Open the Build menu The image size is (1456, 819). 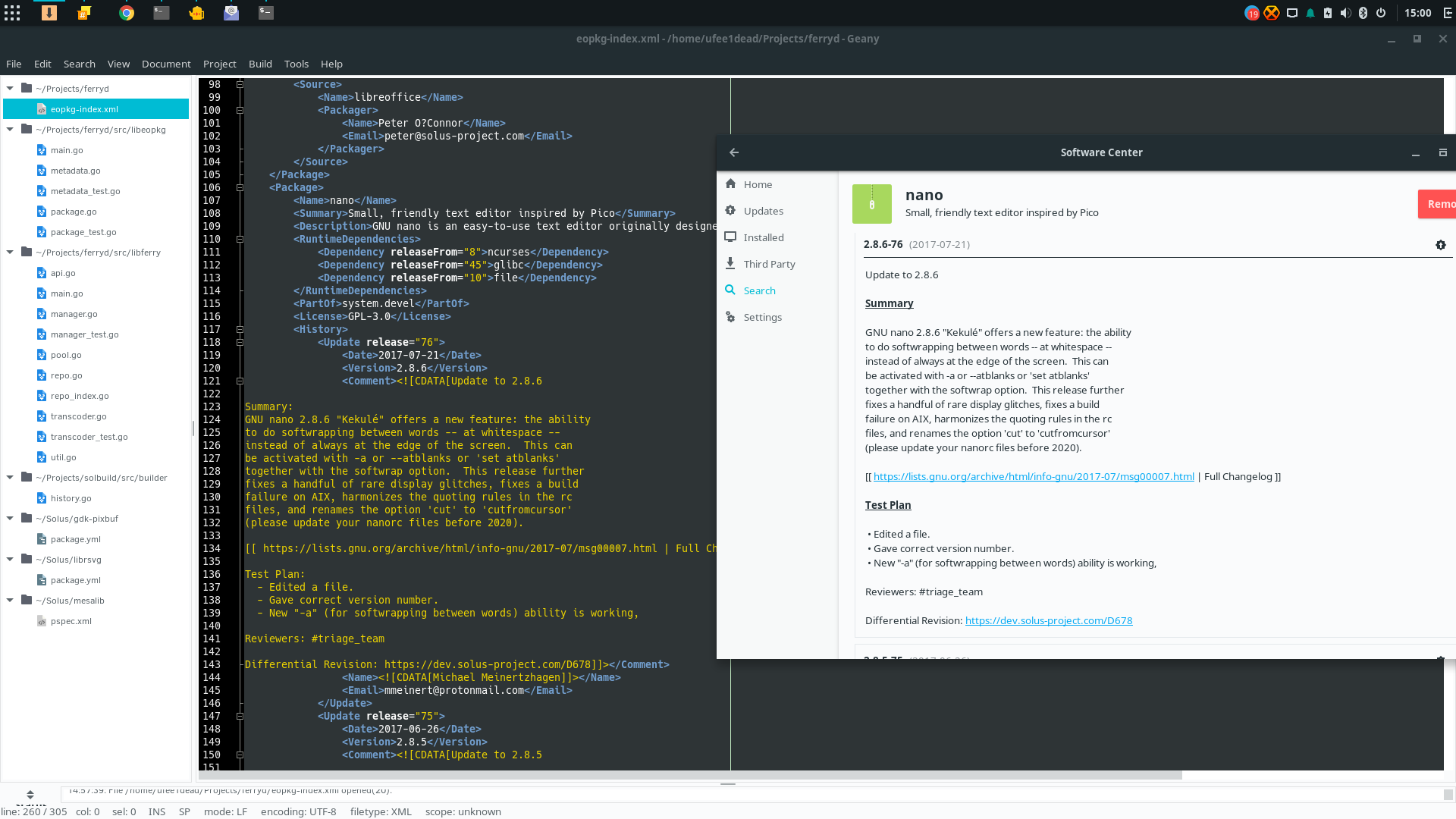tap(260, 64)
